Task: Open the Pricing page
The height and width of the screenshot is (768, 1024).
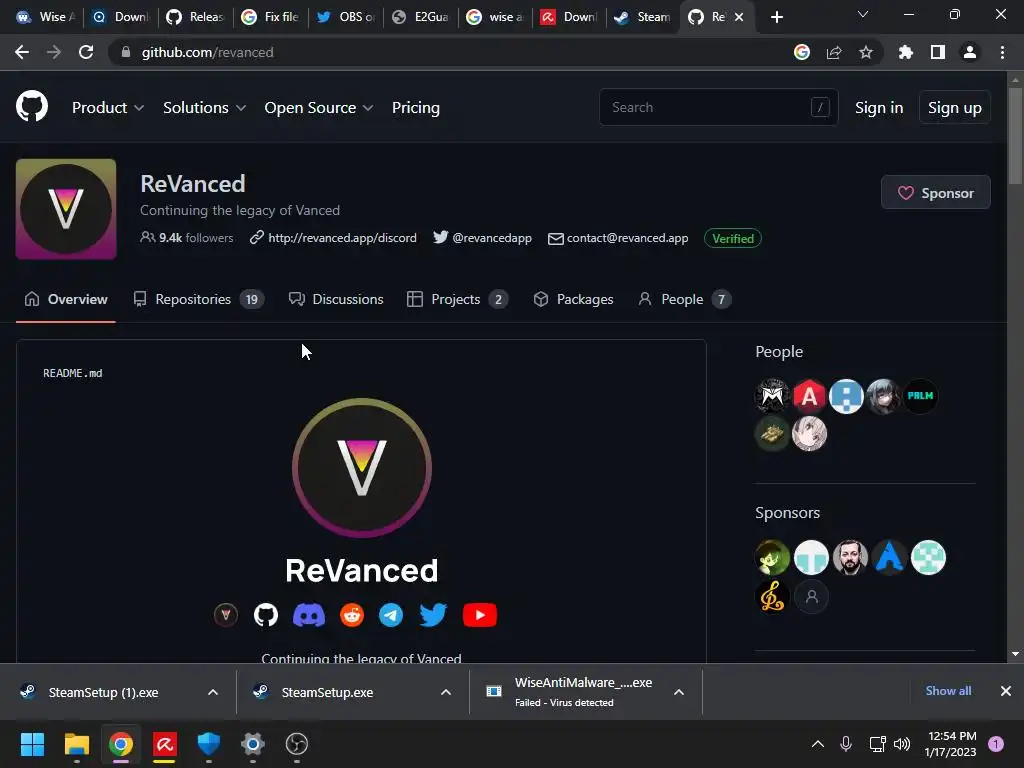Action: click(416, 108)
